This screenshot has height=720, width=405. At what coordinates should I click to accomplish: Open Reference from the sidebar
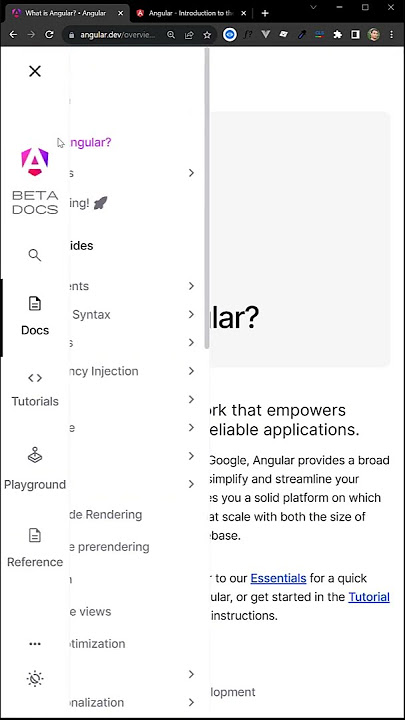(x=35, y=548)
